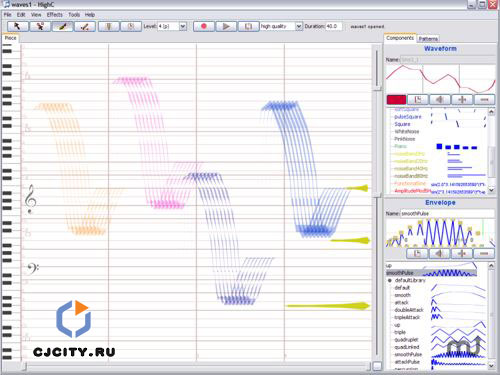Select the WhiteNoise waveform
Image resolution: width=500 pixels, height=375 pixels.
[407, 131]
